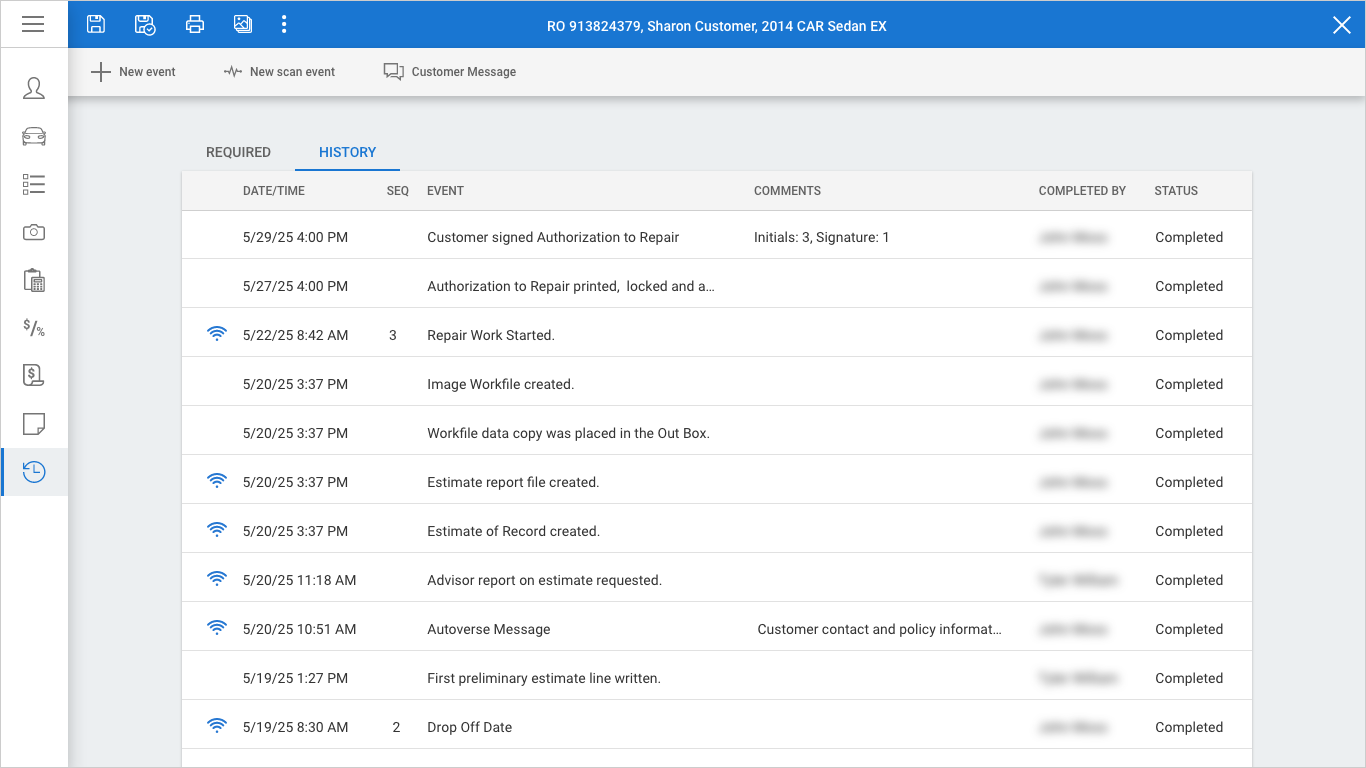
Task: Click the DATE/TIME column header
Action: coord(274,191)
